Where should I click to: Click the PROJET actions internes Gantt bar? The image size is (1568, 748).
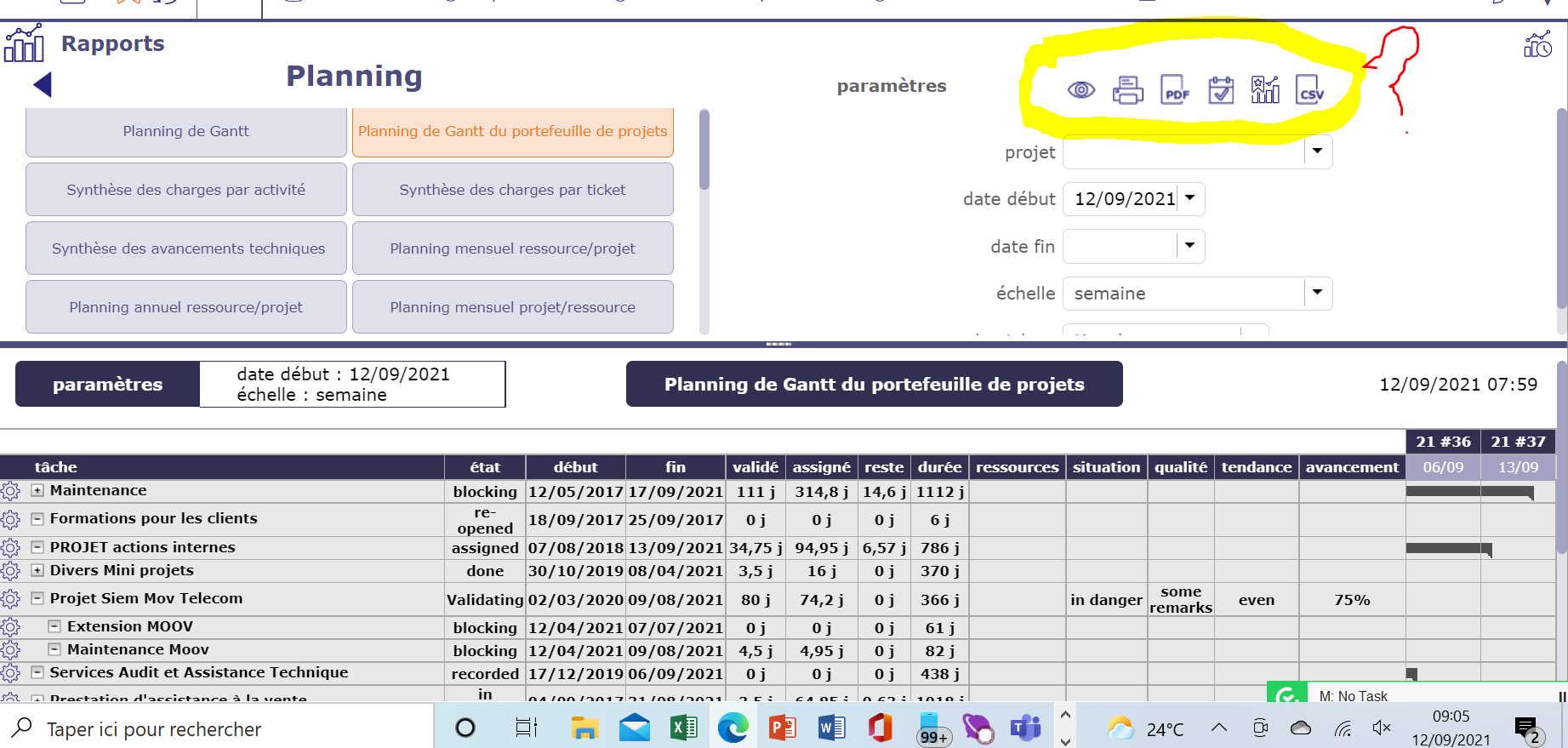1449,549
